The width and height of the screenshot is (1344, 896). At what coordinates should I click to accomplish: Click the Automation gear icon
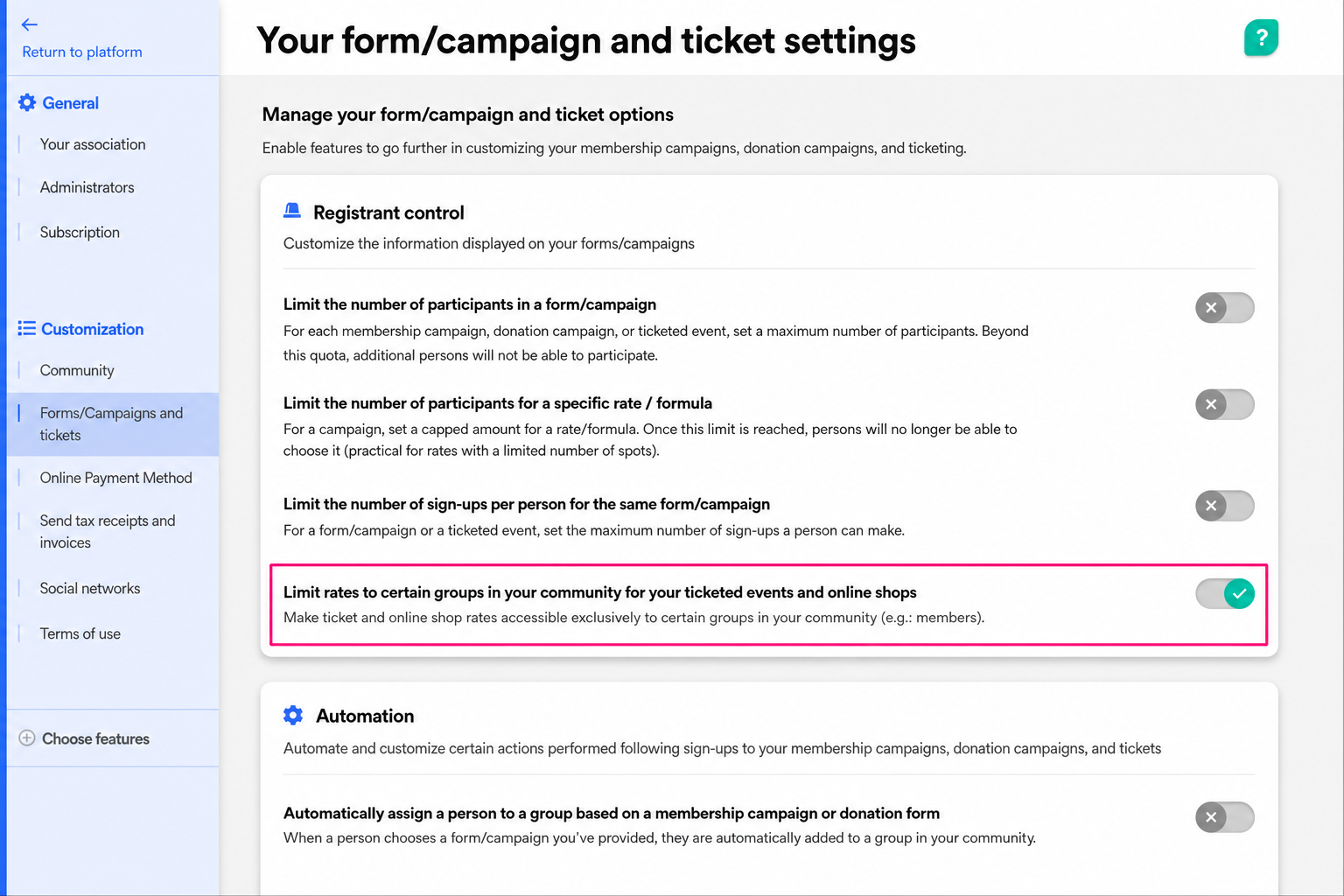coord(293,715)
